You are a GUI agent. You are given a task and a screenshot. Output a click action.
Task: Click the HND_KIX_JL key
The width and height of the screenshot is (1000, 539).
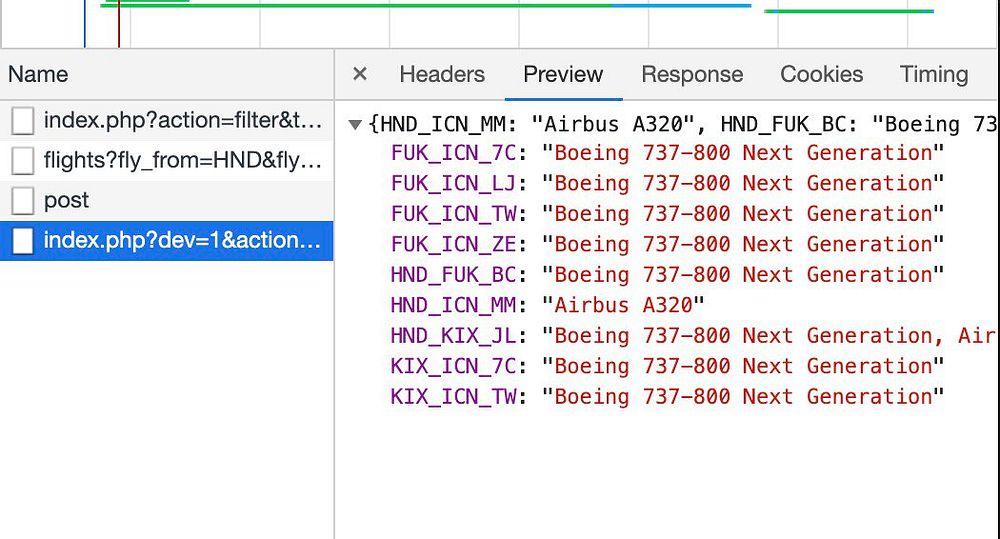pyautogui.click(x=453, y=336)
